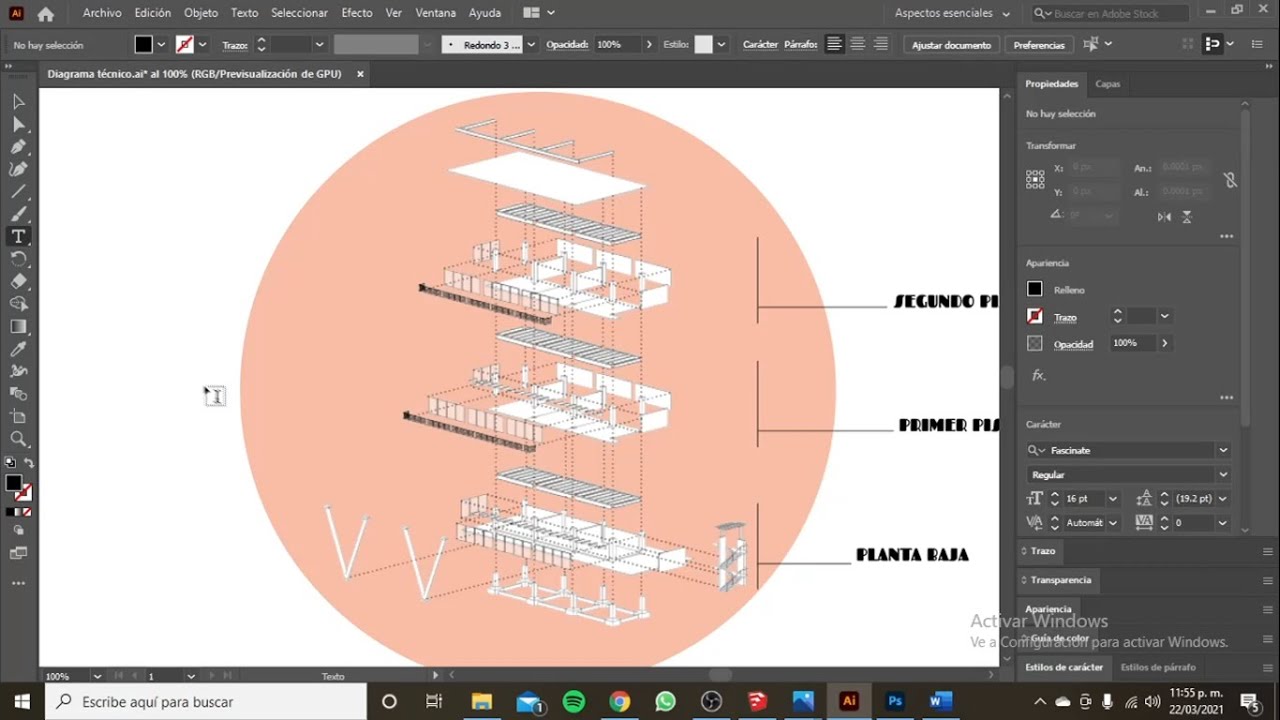Click flip horizontal icon in Transformar
The height and width of the screenshot is (720, 1280).
pos(1164,216)
